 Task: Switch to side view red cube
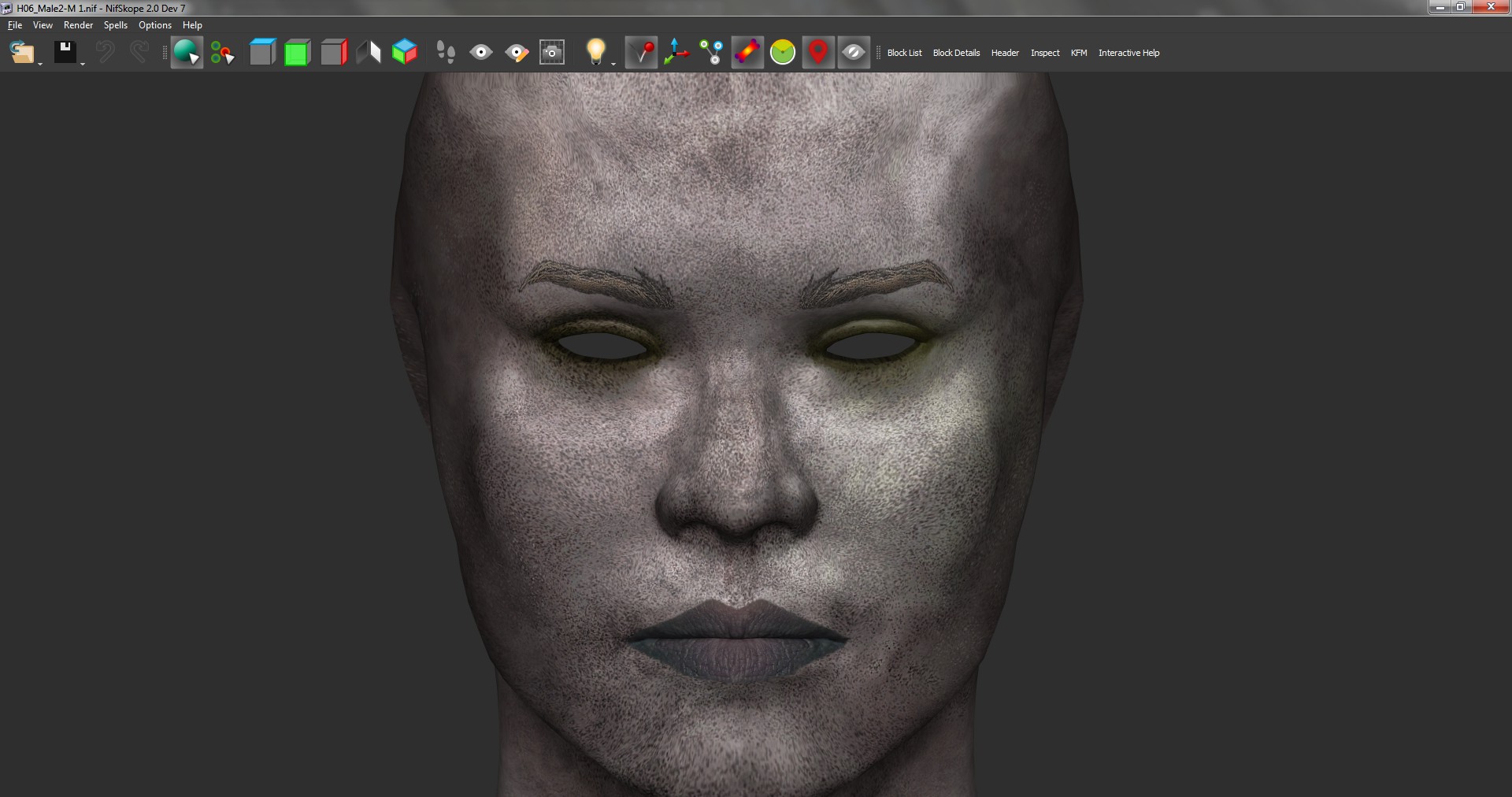334,53
